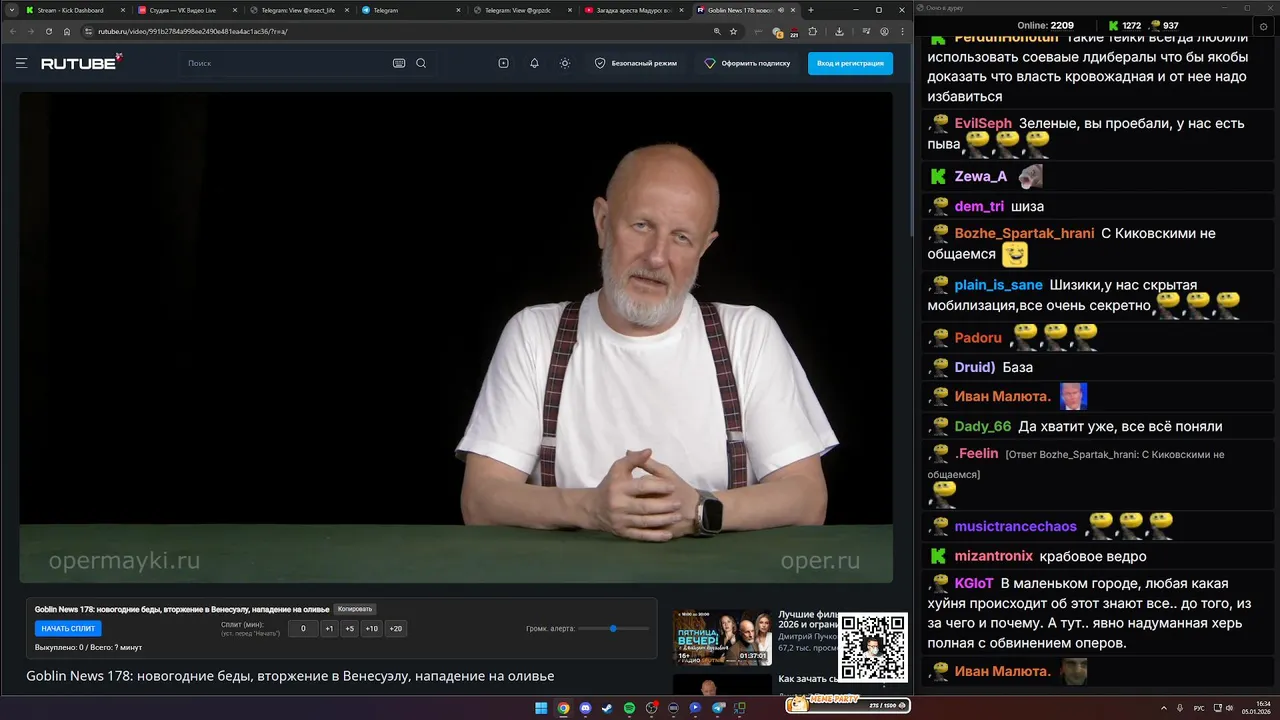Click the Копировать button
1280x720 pixels.
coord(355,609)
